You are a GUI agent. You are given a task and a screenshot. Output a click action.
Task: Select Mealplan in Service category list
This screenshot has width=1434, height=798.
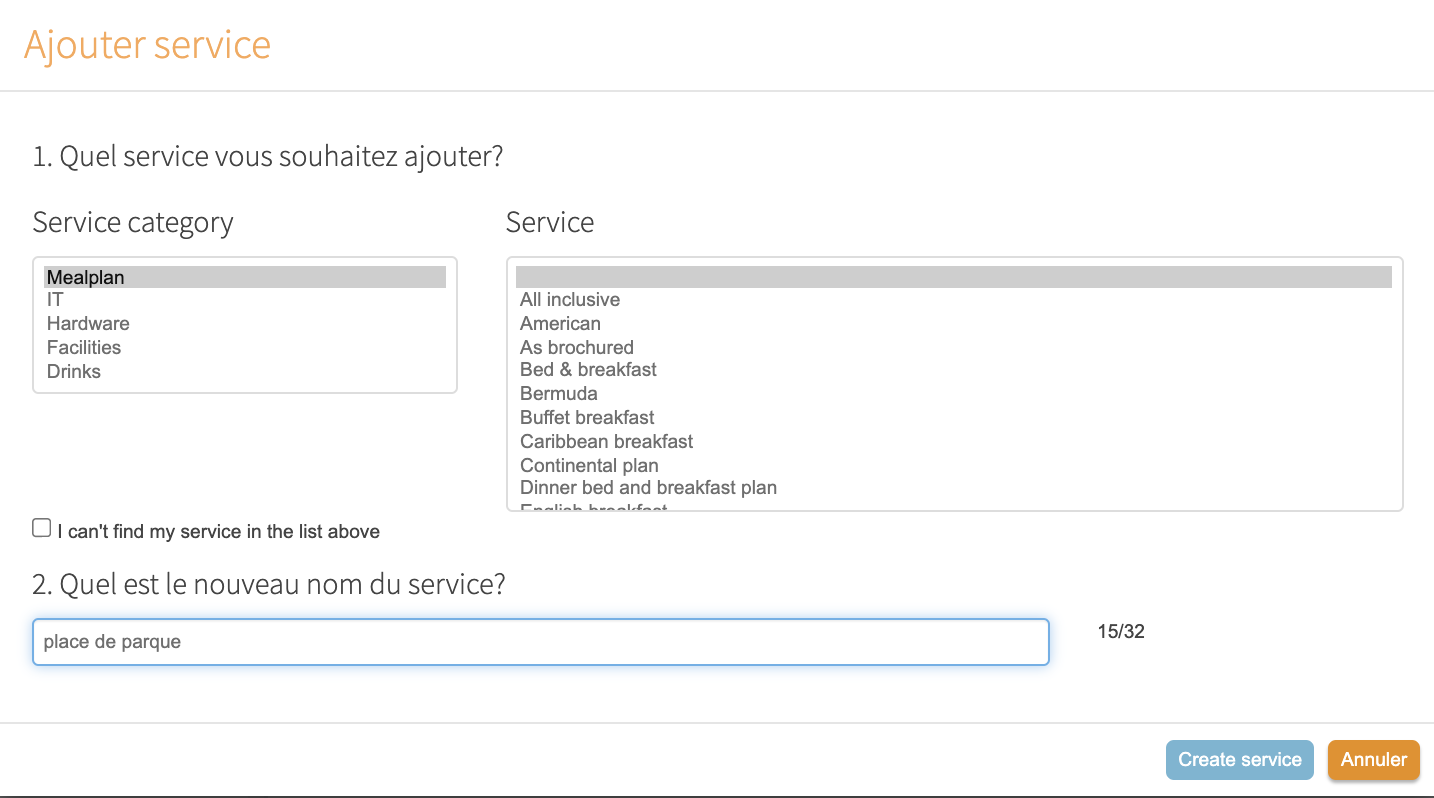point(86,278)
